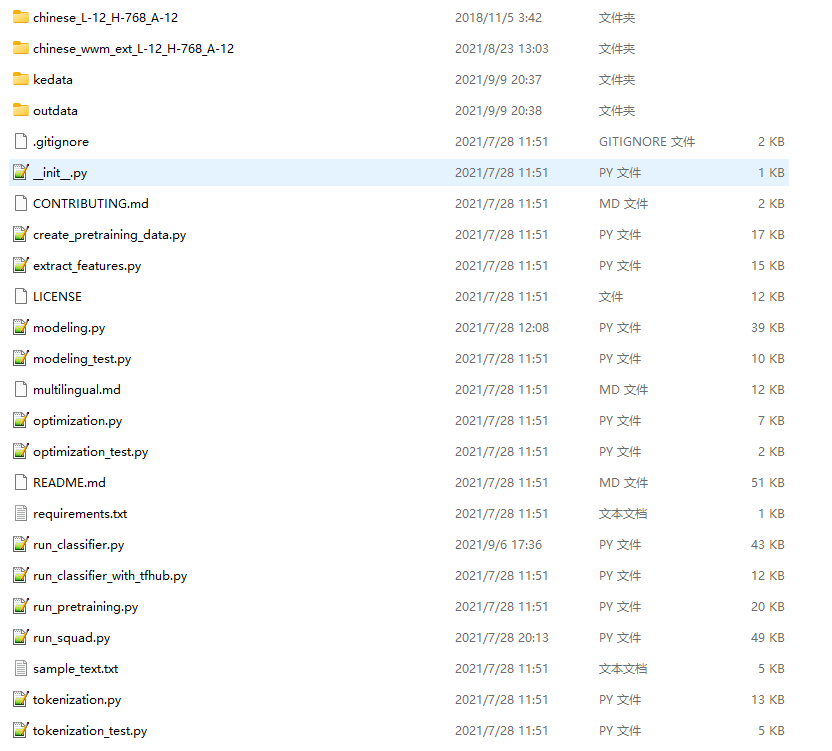The height and width of the screenshot is (751, 832).
Task: Select the CONTRIBUTING.md file name
Action: pos(91,204)
